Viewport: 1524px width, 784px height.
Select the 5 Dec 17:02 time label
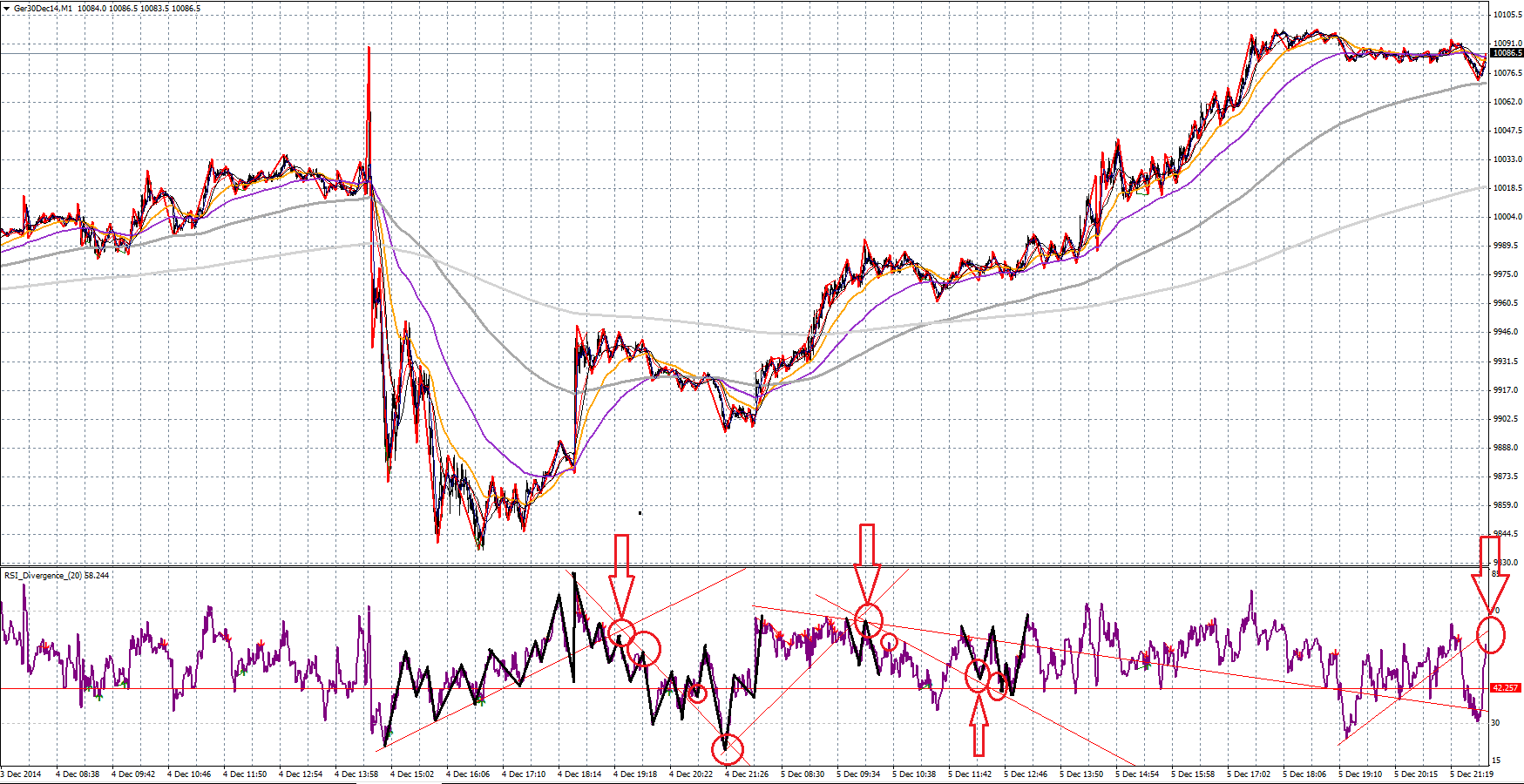1249,774
